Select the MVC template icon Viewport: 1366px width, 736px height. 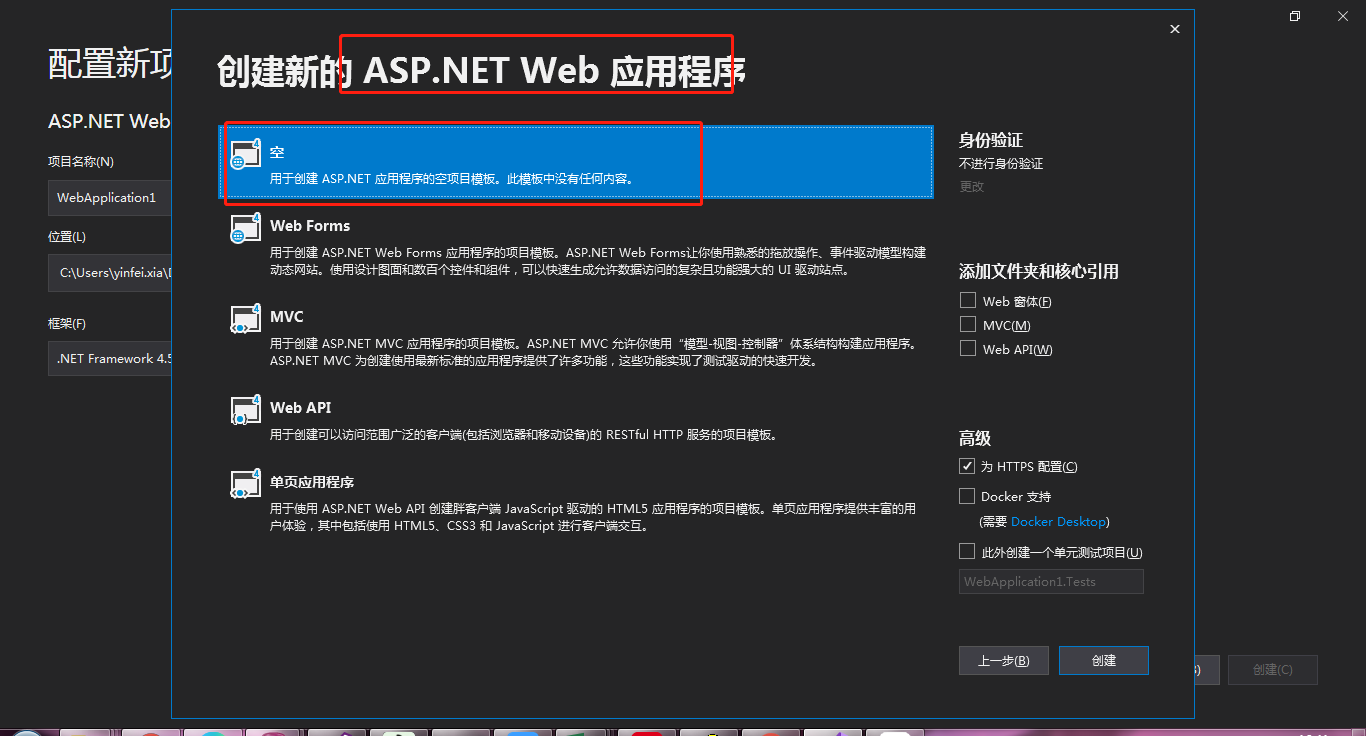click(245, 319)
